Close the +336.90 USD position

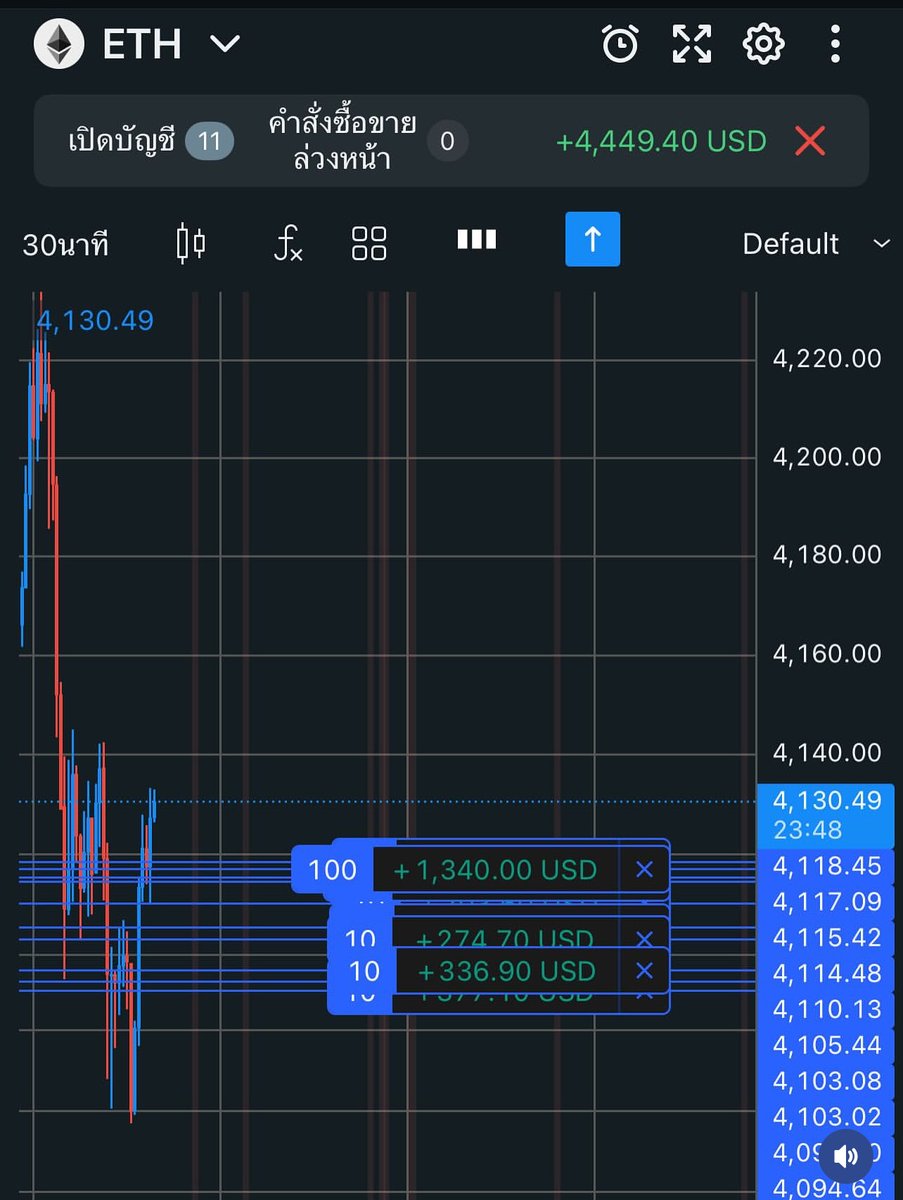tap(646, 970)
